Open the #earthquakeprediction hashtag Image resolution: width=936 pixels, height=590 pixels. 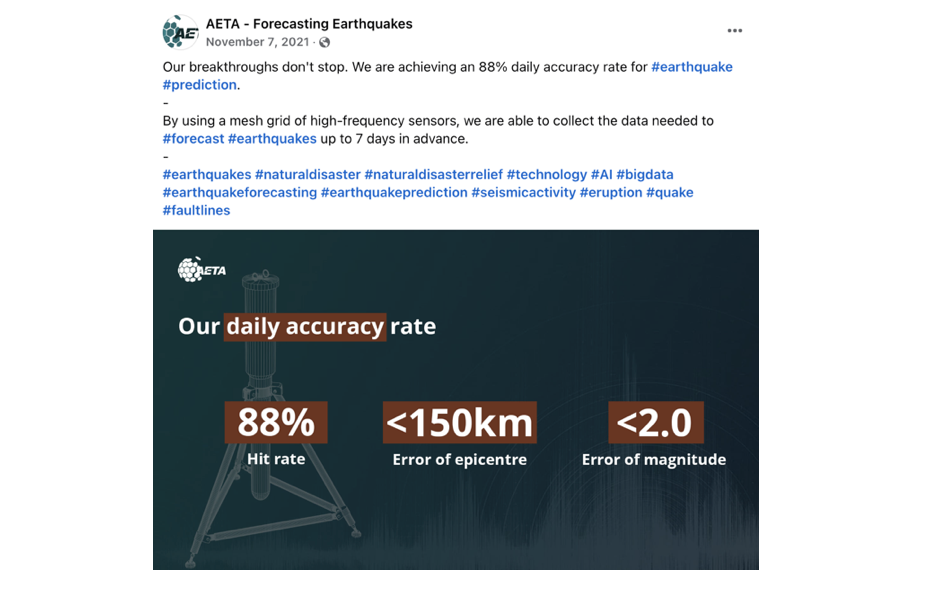[x=394, y=193]
